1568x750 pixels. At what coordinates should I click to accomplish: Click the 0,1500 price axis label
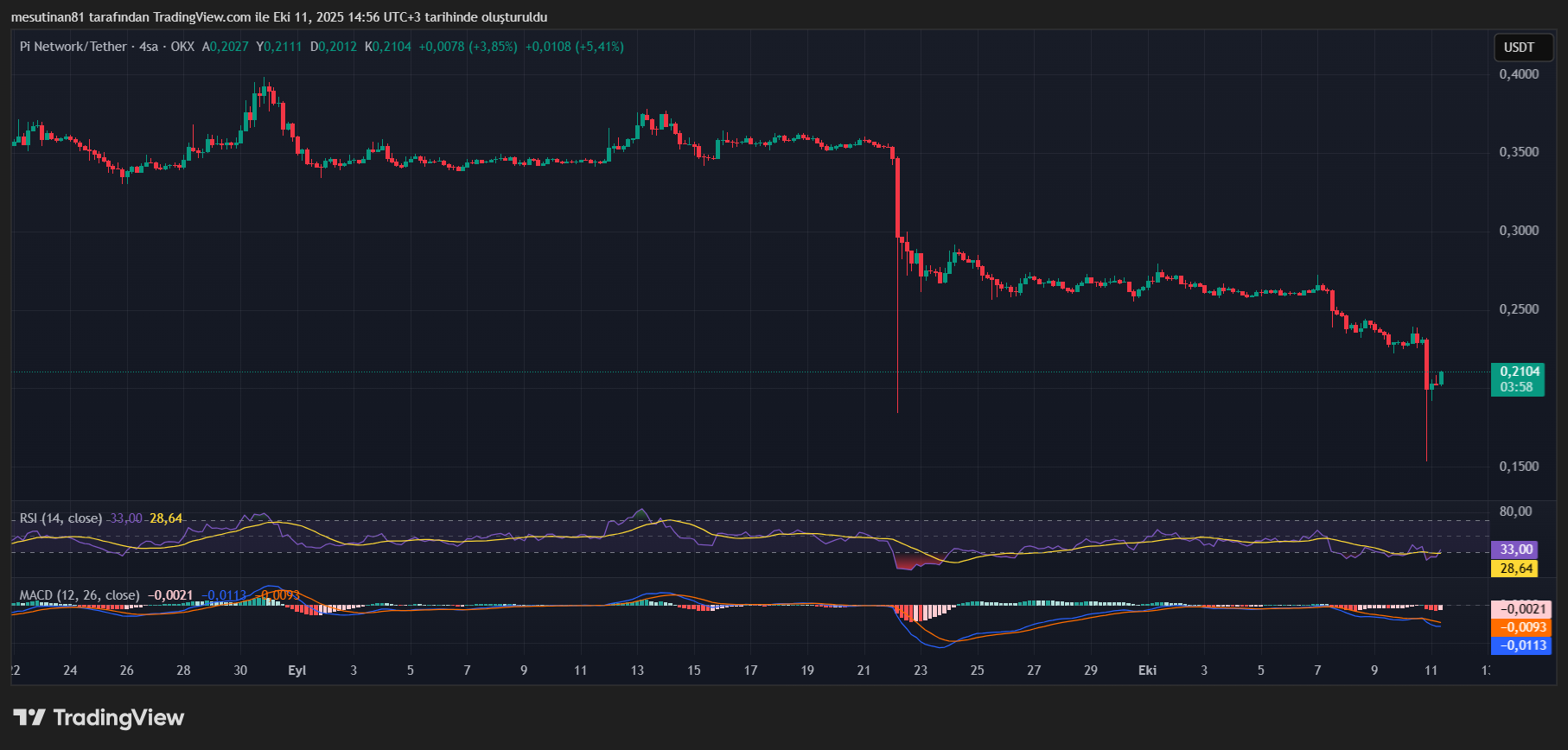pyautogui.click(x=1519, y=467)
